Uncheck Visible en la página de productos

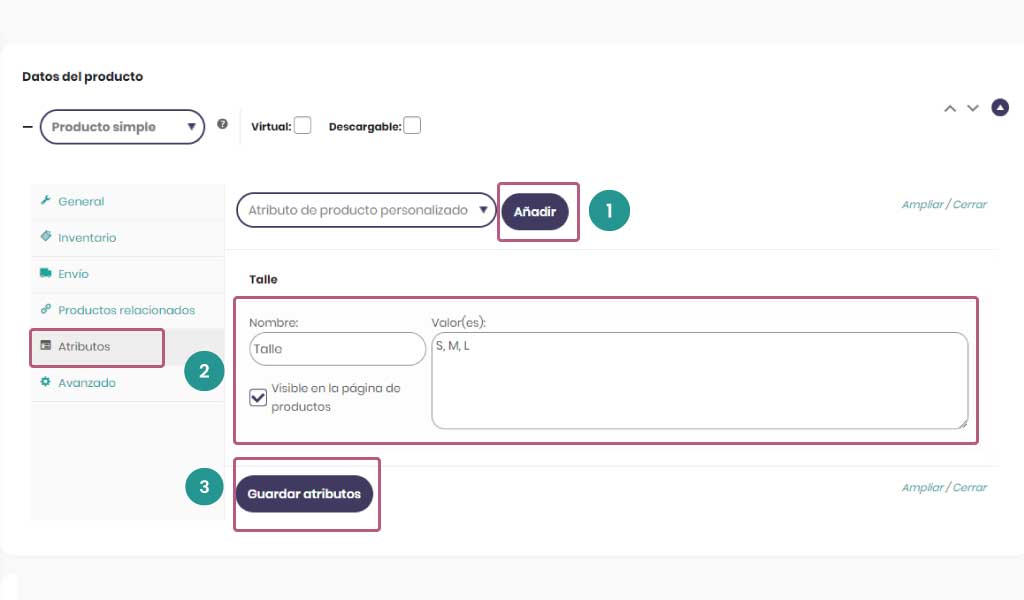(x=258, y=397)
